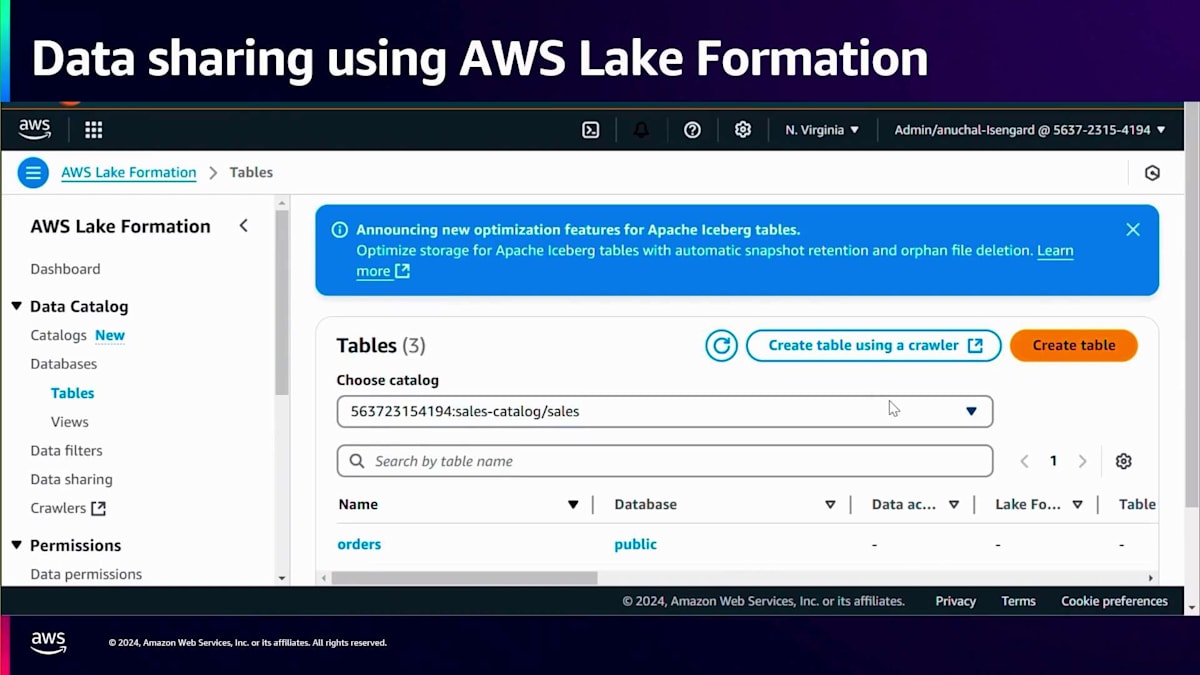Open the Choose catalog dropdown
This screenshot has width=1200, height=675.
click(665, 411)
